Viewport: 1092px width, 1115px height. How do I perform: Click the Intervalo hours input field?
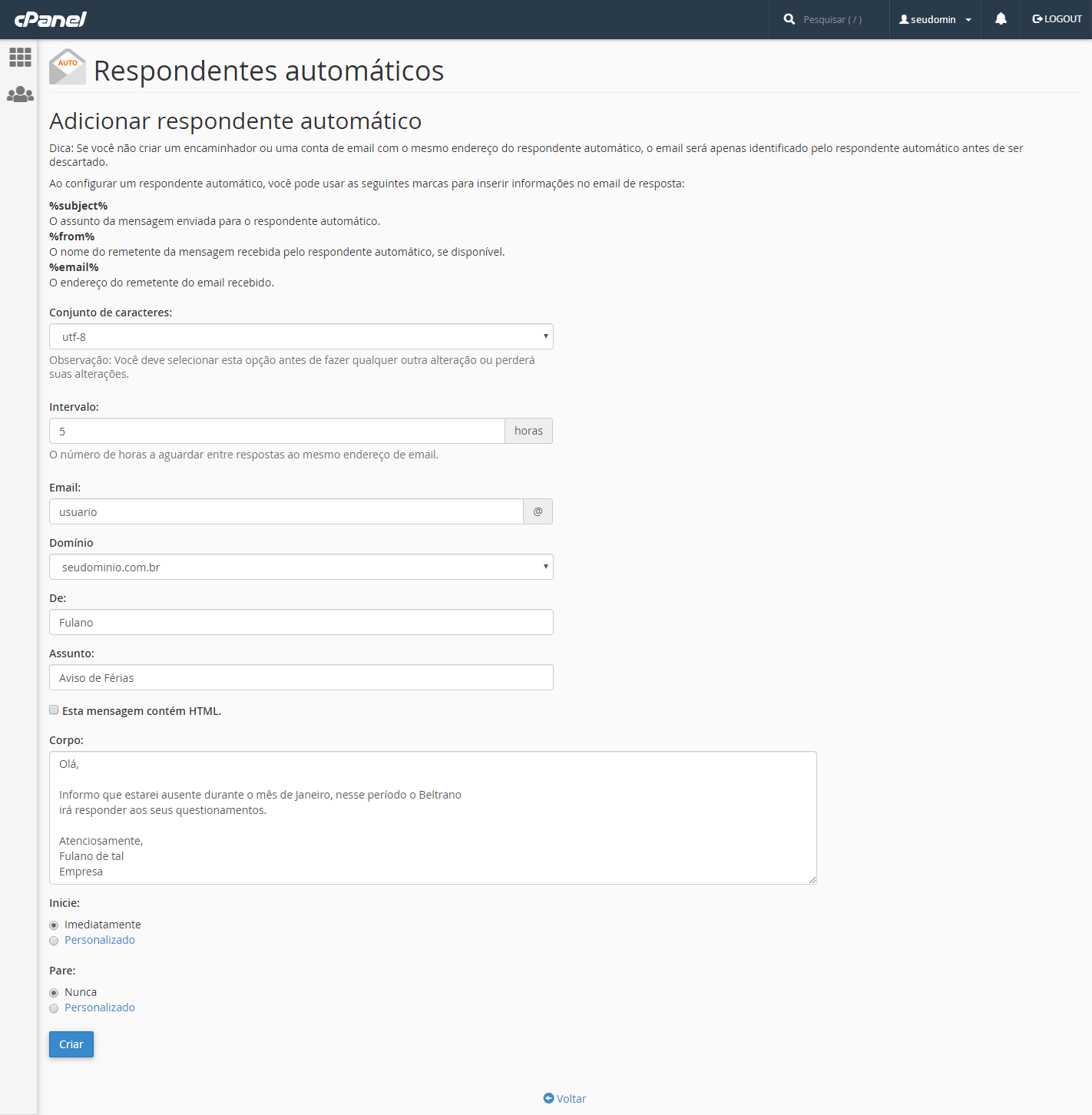[277, 431]
